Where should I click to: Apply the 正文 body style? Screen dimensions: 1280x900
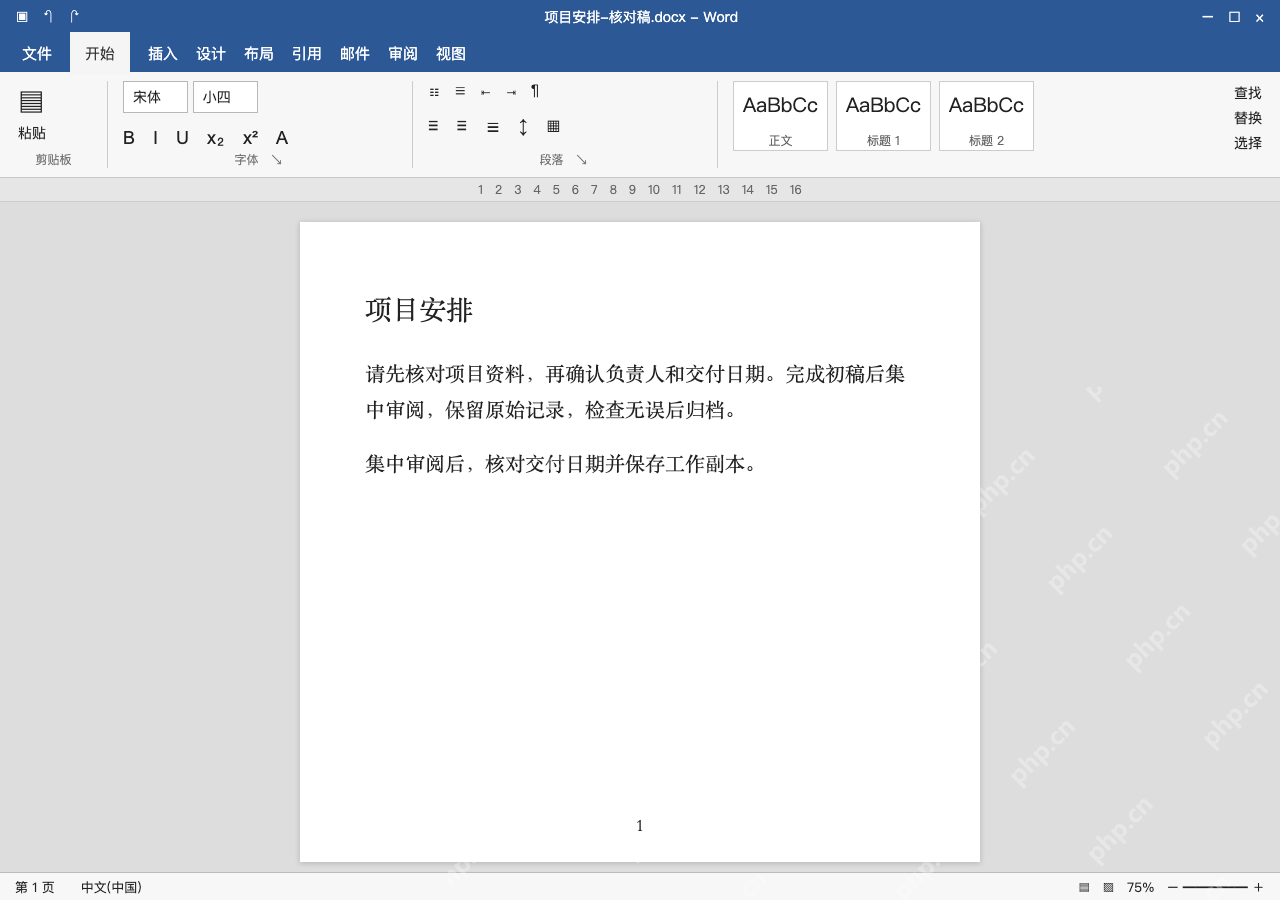(x=780, y=116)
